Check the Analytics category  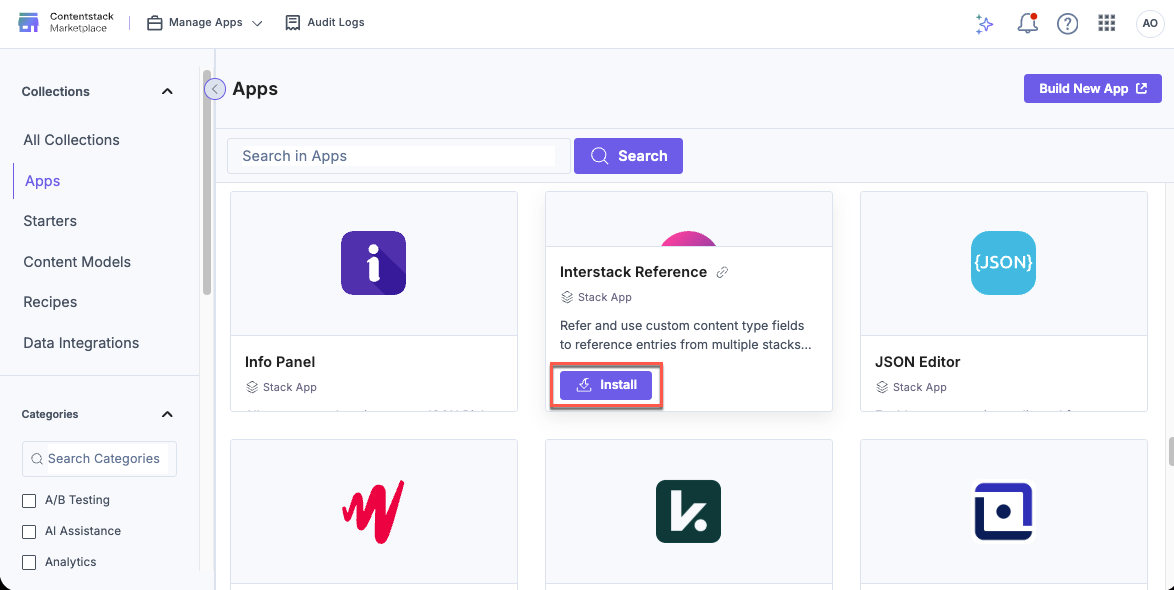pos(29,562)
